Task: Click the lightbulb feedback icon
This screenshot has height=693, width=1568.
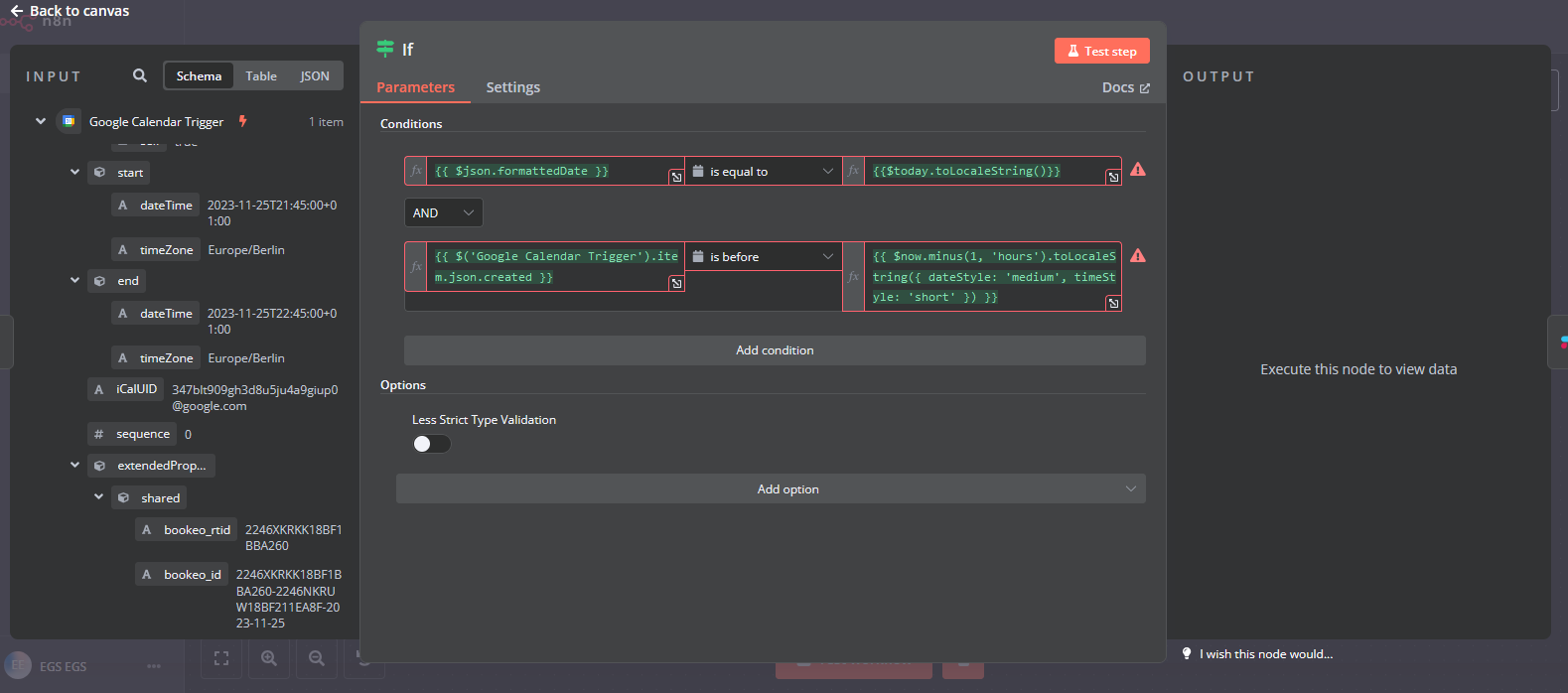Action: 1187,653
